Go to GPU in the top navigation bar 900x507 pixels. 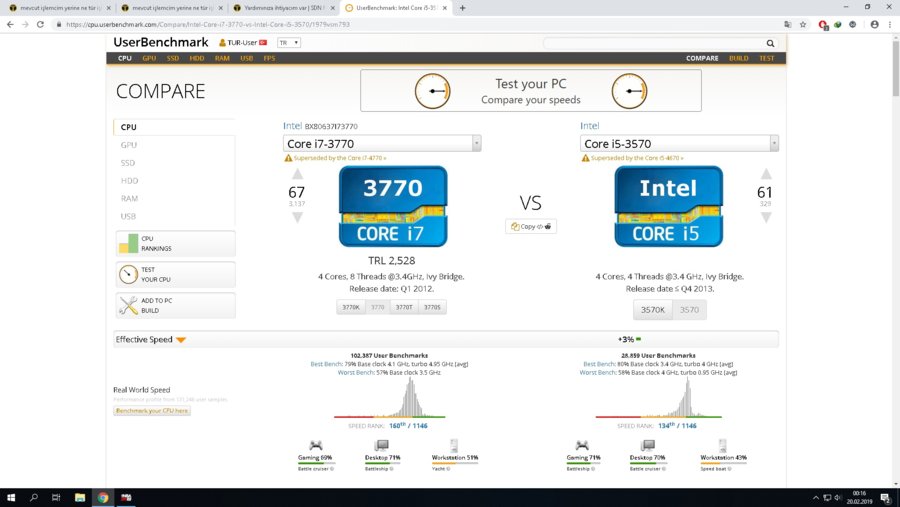149,58
